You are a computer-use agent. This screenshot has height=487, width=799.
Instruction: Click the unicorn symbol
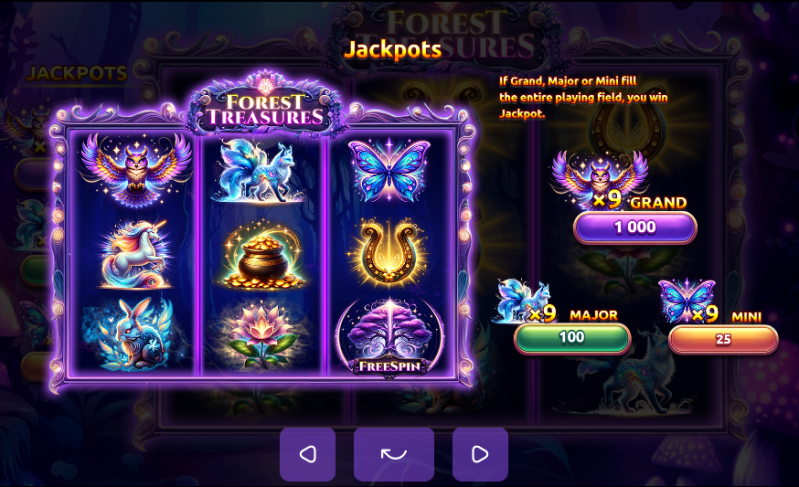(136, 254)
